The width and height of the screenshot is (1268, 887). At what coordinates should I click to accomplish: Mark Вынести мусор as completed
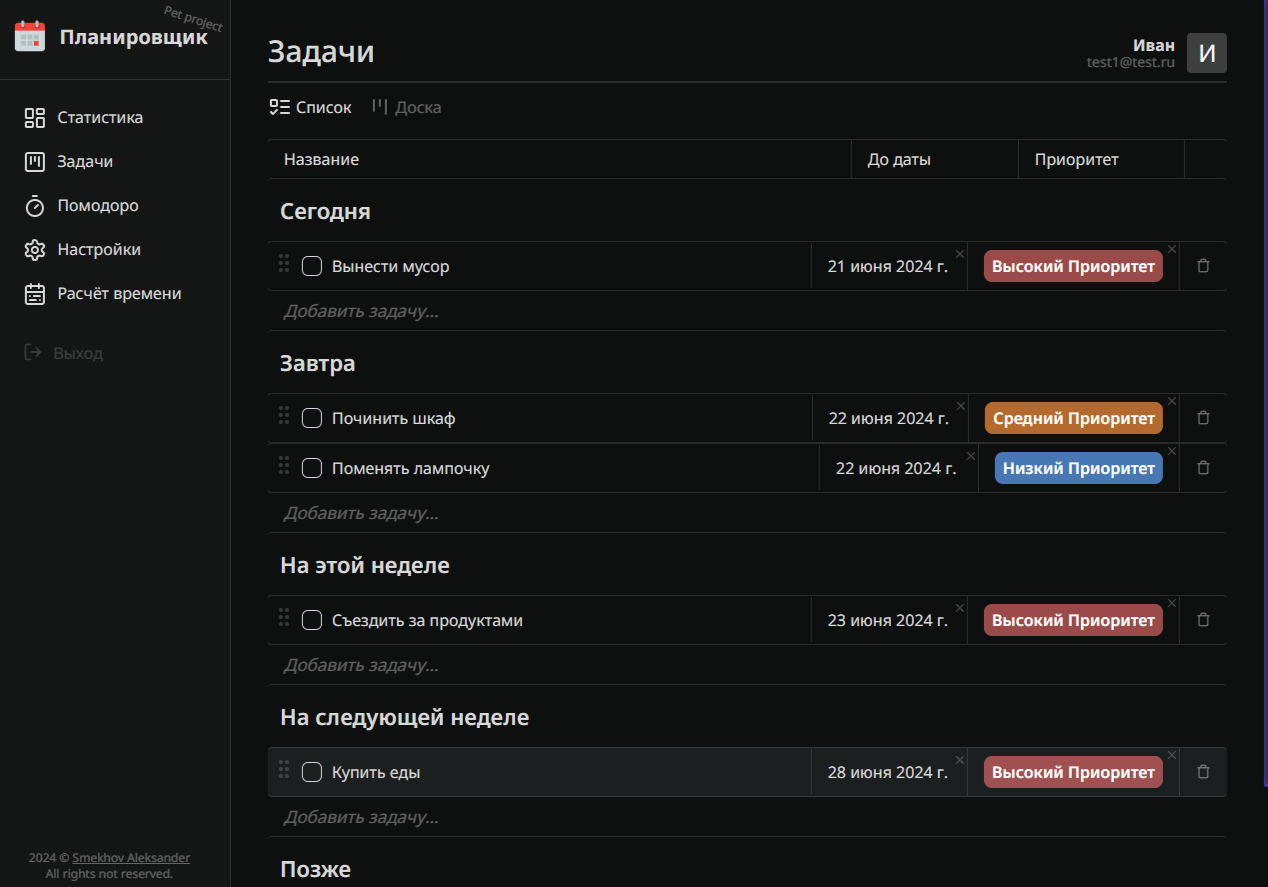pyautogui.click(x=312, y=266)
